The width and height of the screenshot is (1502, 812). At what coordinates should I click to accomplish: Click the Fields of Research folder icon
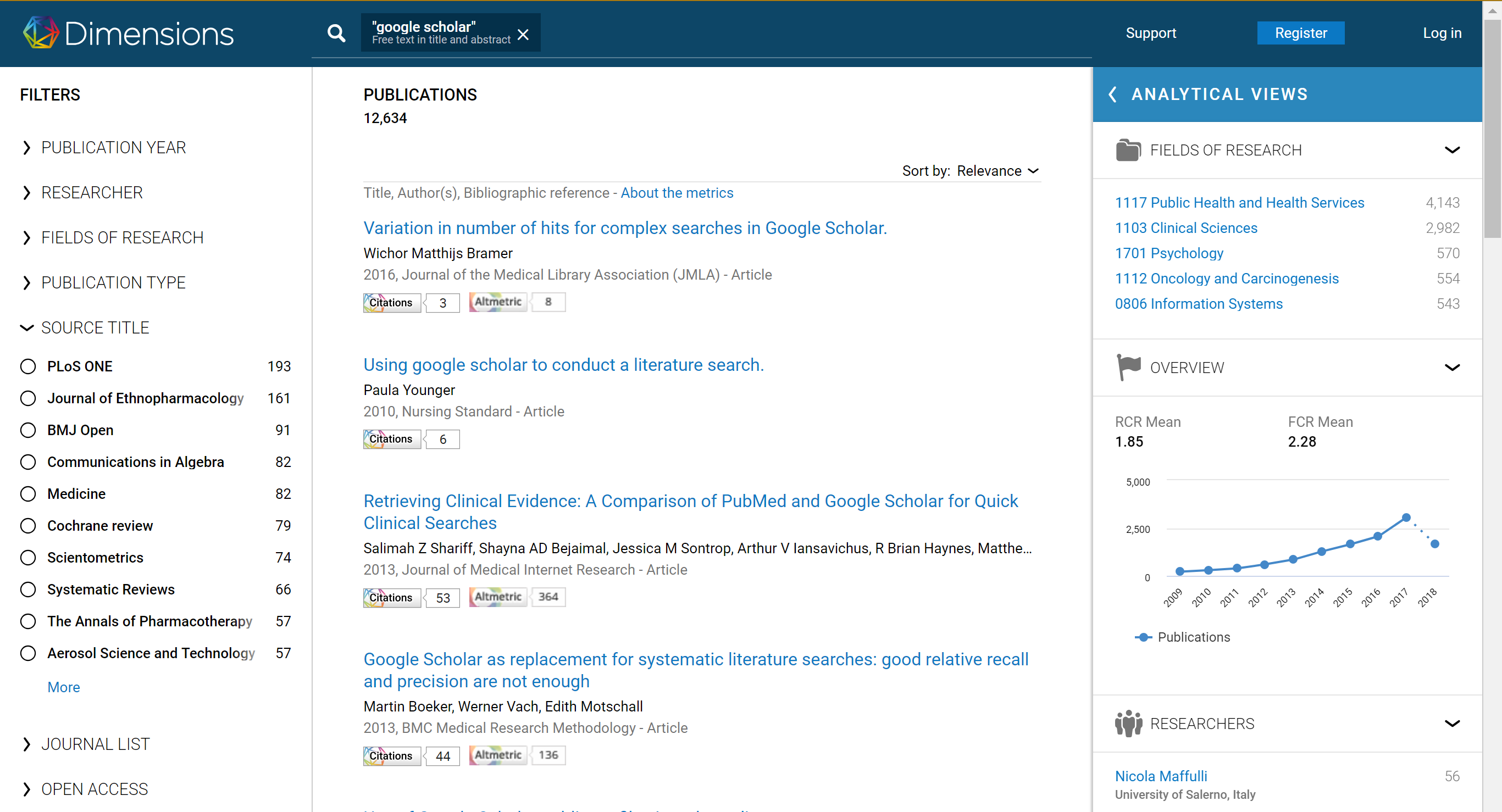[x=1128, y=150]
